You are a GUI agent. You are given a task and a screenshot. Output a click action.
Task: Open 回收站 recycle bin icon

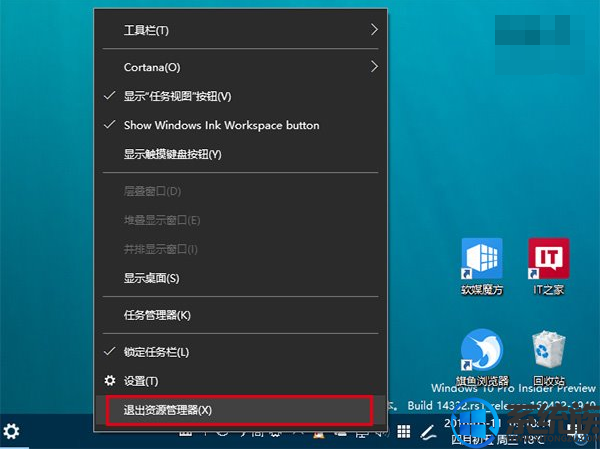click(x=548, y=357)
